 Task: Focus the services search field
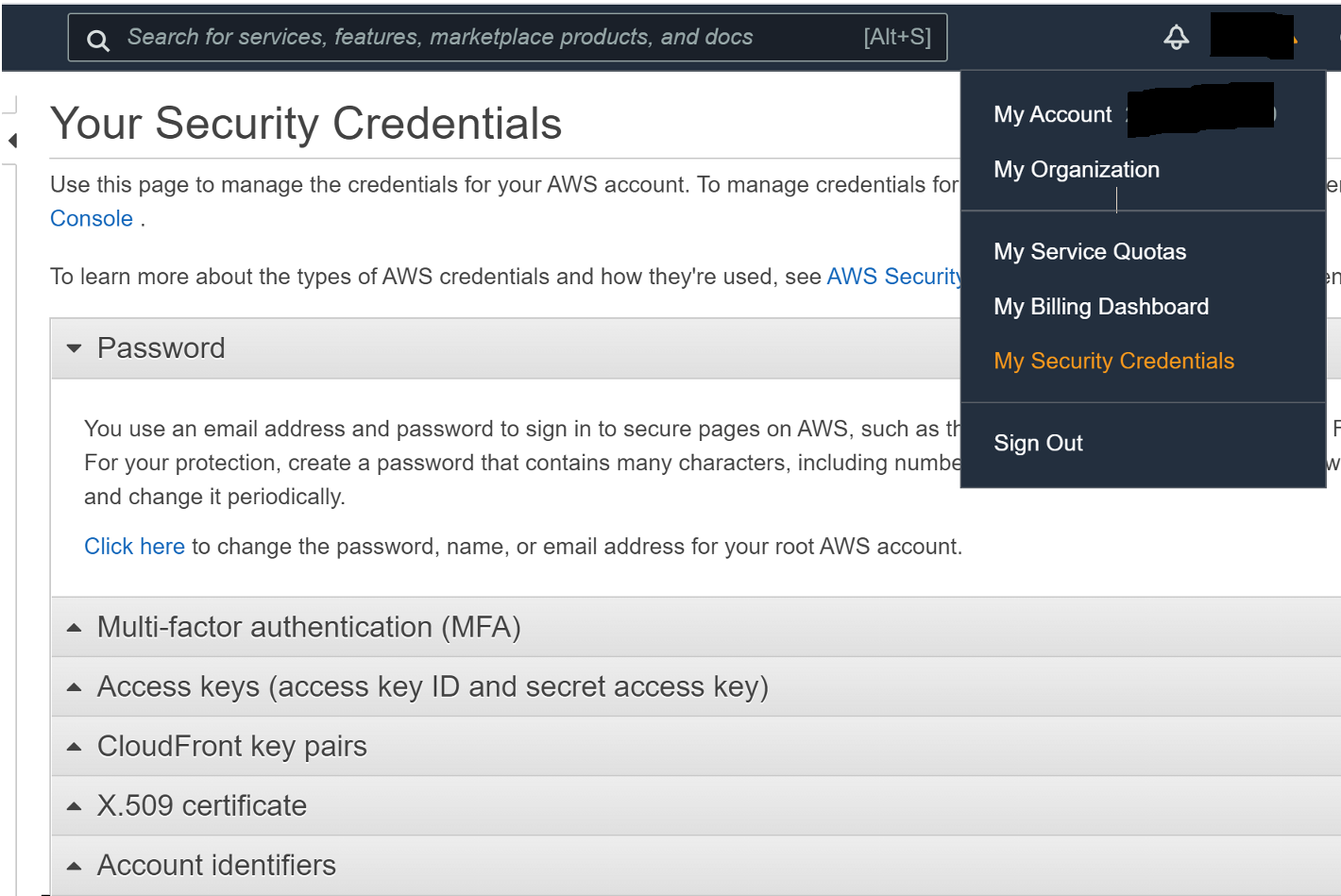click(x=507, y=37)
